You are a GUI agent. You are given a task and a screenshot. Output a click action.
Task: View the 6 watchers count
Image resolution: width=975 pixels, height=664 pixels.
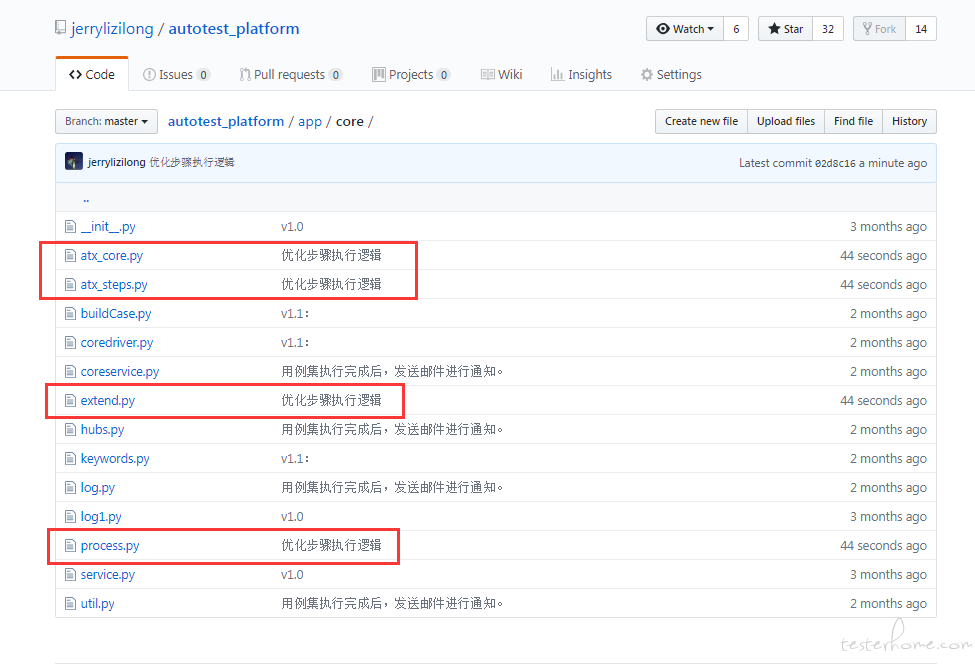[736, 29]
